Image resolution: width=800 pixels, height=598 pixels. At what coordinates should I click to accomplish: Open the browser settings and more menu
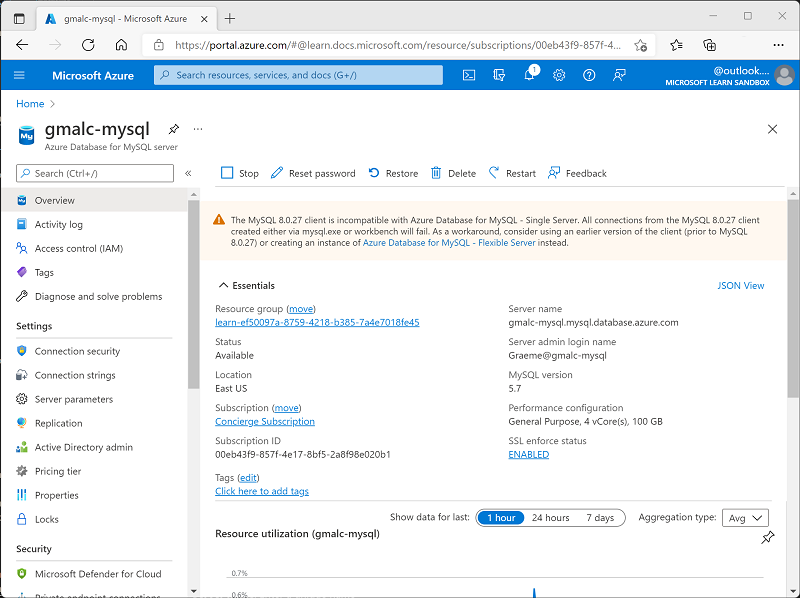click(x=778, y=45)
